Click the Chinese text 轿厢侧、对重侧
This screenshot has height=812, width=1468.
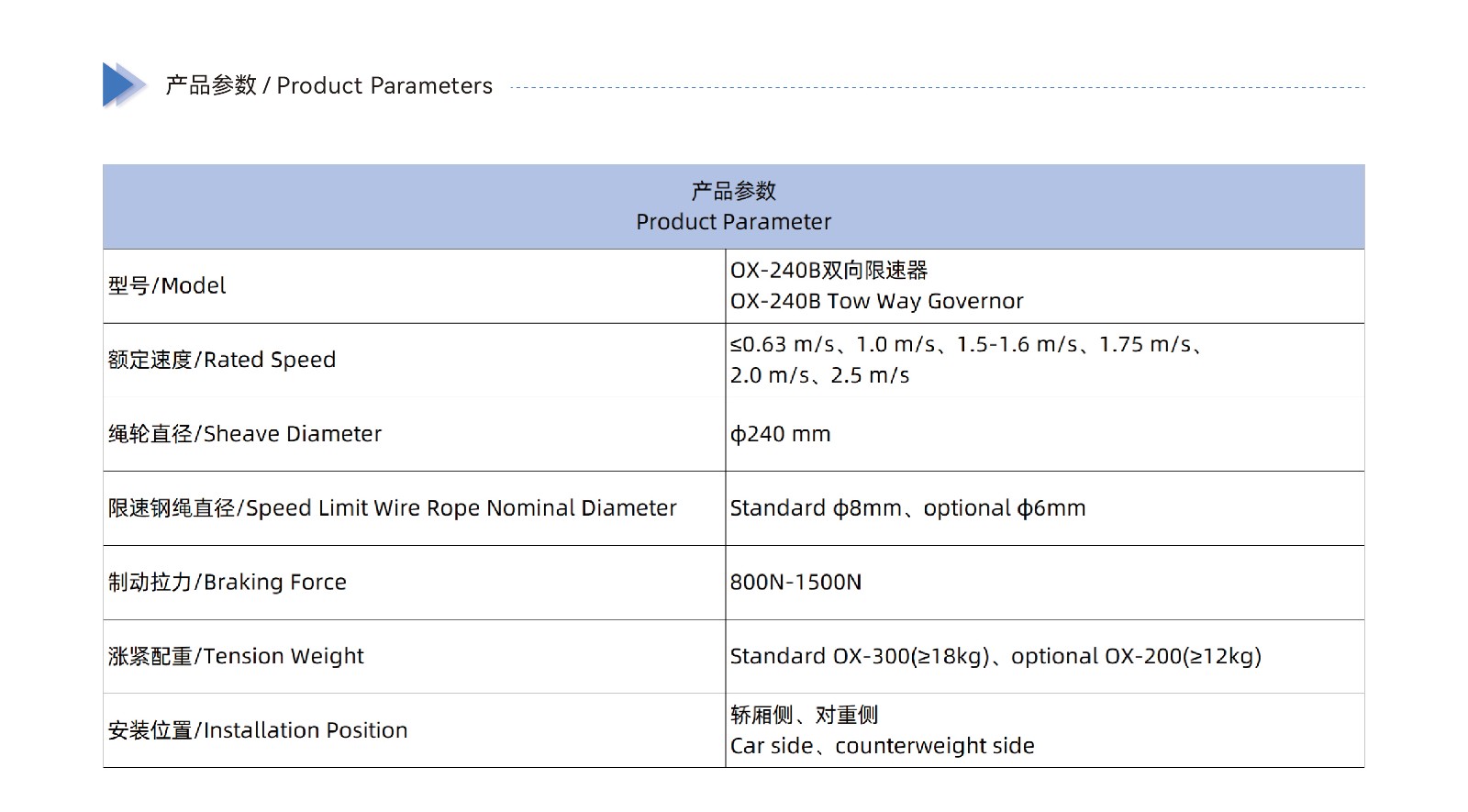point(804,715)
